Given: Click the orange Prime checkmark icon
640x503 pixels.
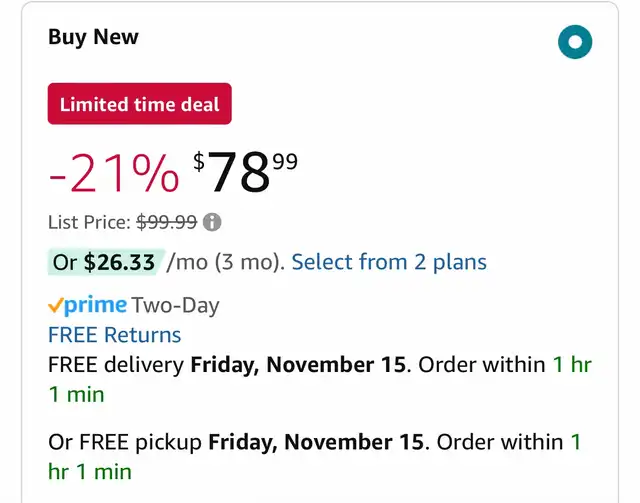Looking at the screenshot, I should click(x=56, y=305).
